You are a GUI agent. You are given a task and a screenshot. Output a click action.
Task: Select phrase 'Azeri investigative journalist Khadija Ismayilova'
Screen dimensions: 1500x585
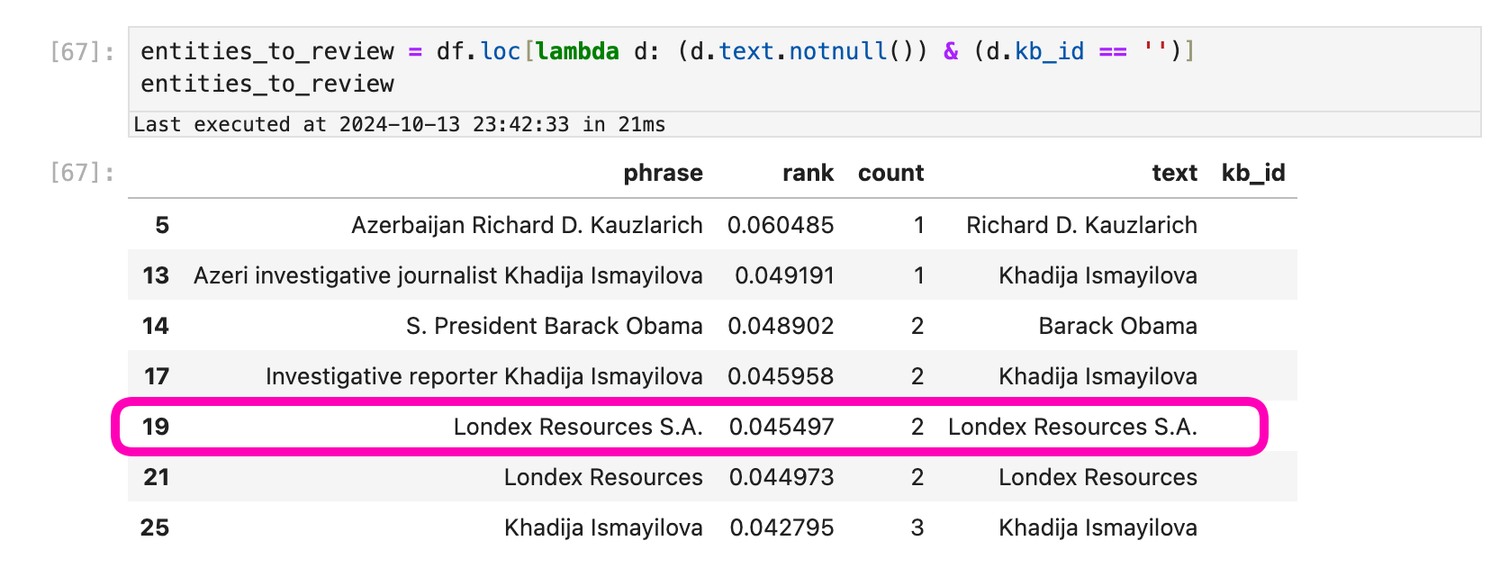click(448, 275)
